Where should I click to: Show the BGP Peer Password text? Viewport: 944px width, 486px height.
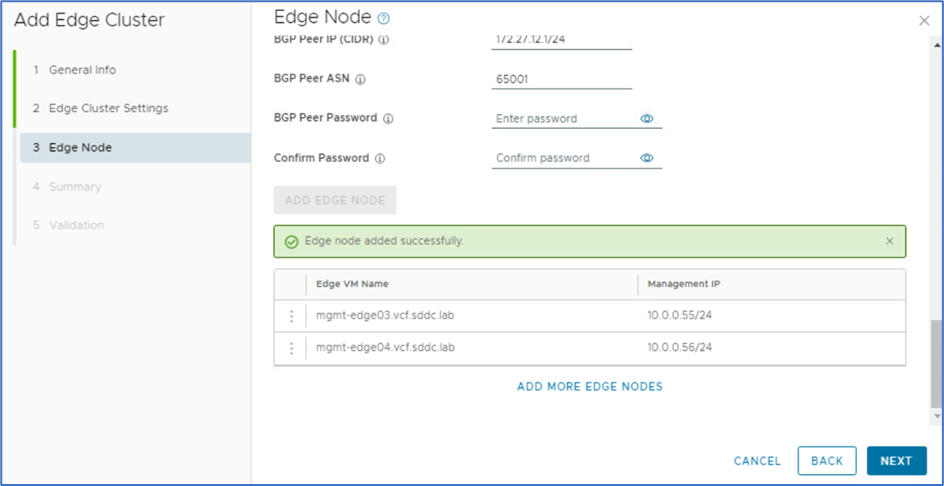(x=647, y=118)
